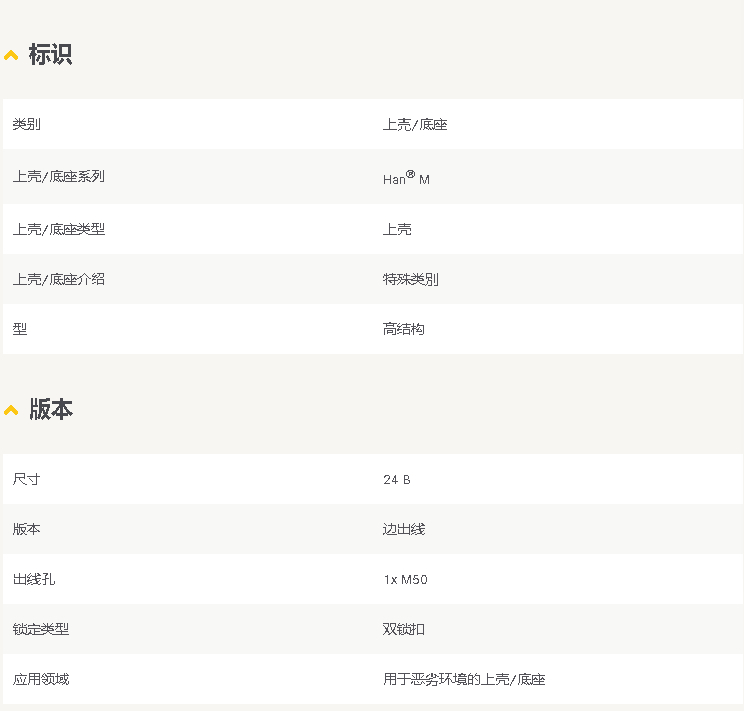
Task: Select the 高结构 value
Action: click(404, 329)
